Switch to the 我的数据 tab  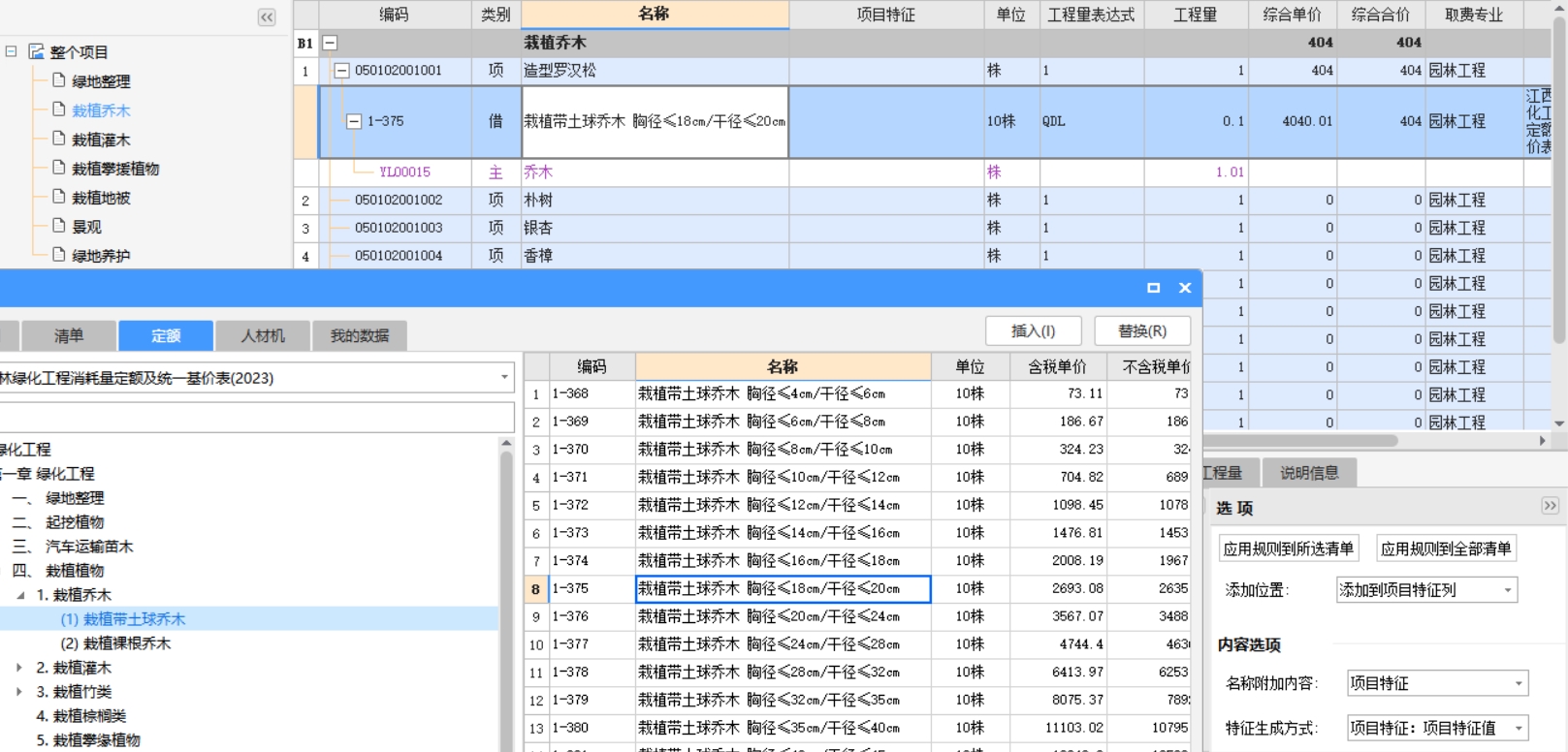coord(360,335)
